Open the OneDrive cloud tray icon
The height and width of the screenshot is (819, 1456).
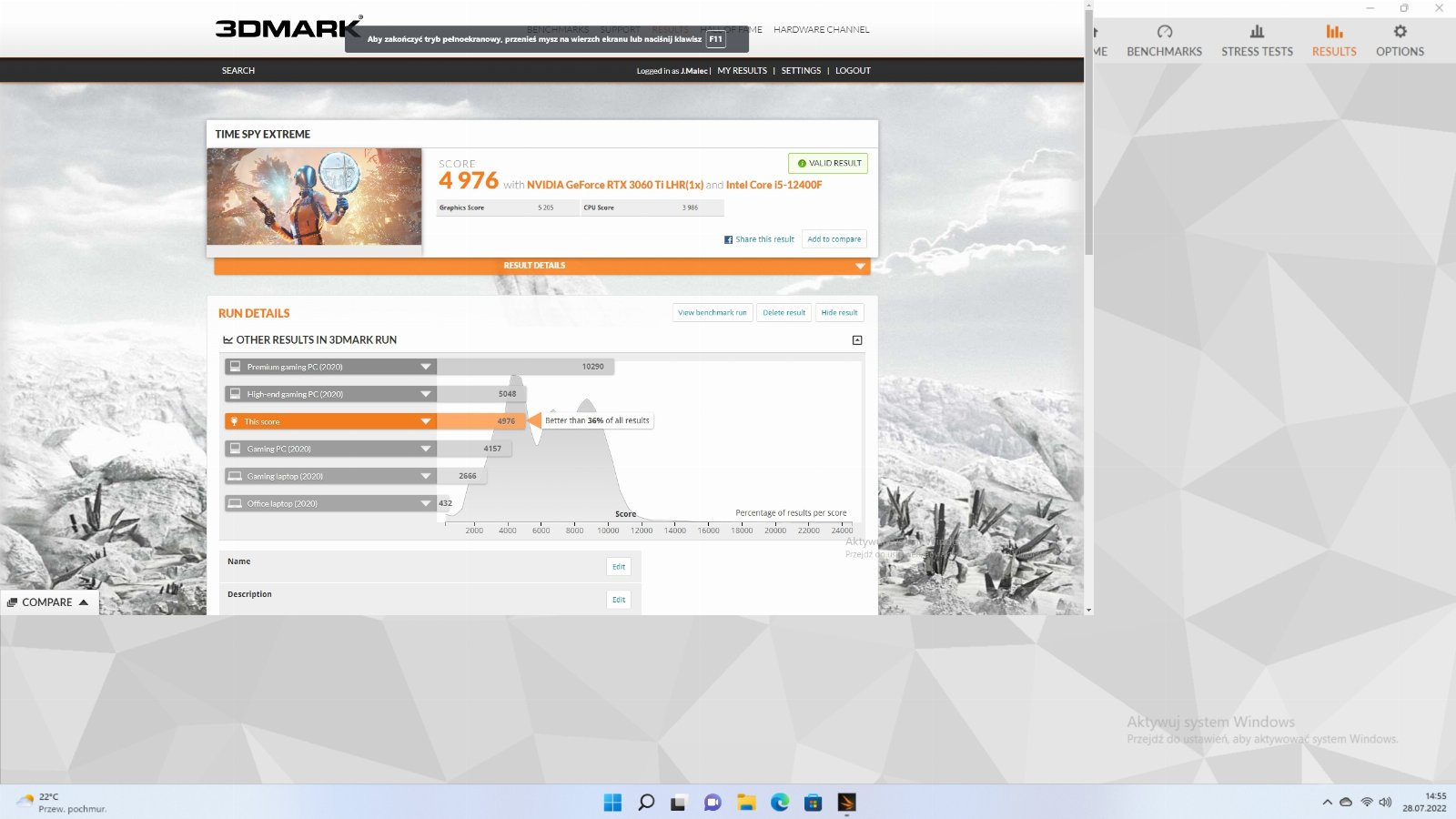click(1346, 802)
